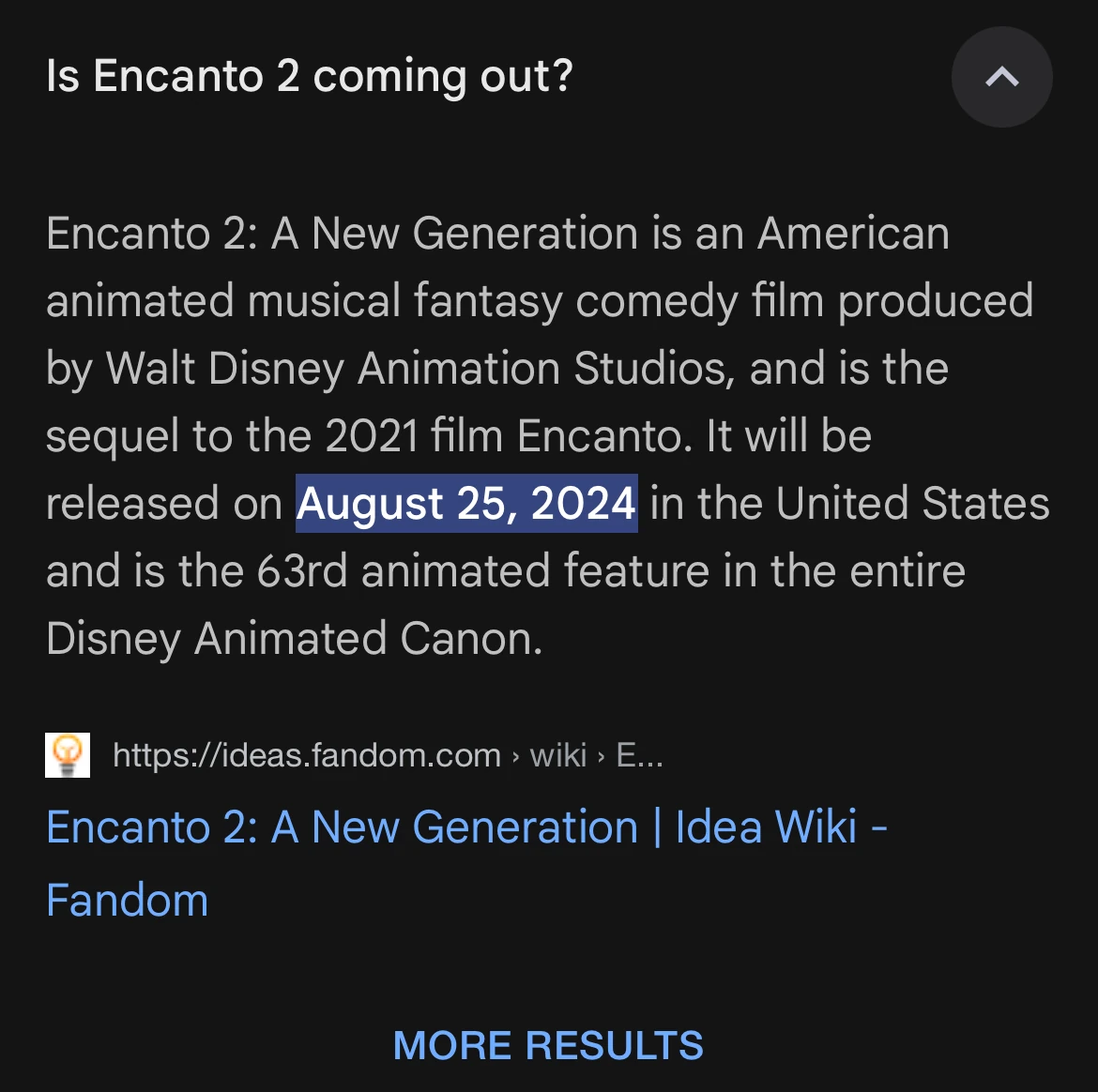Screen dimensions: 1098x1092
Task: Select the 'wiki' breadcrumb segment
Action: coord(558,755)
